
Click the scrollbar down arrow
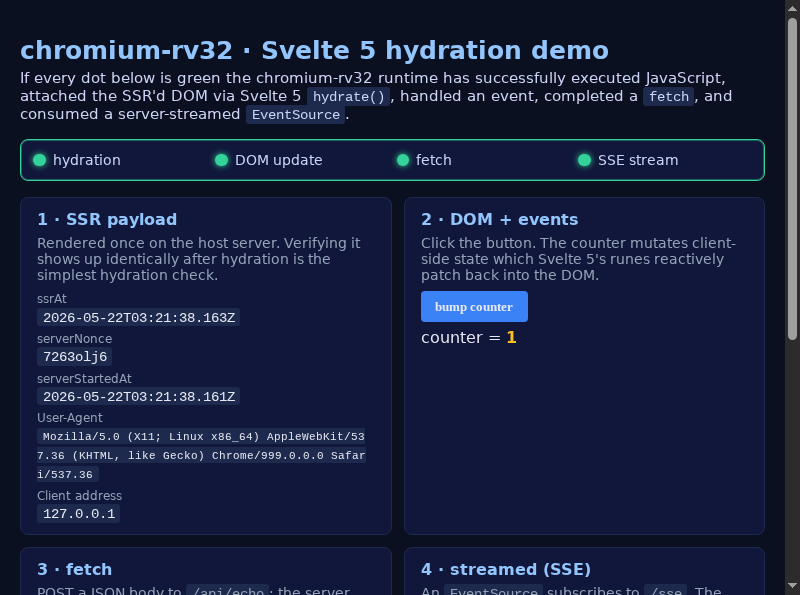[x=792, y=585]
